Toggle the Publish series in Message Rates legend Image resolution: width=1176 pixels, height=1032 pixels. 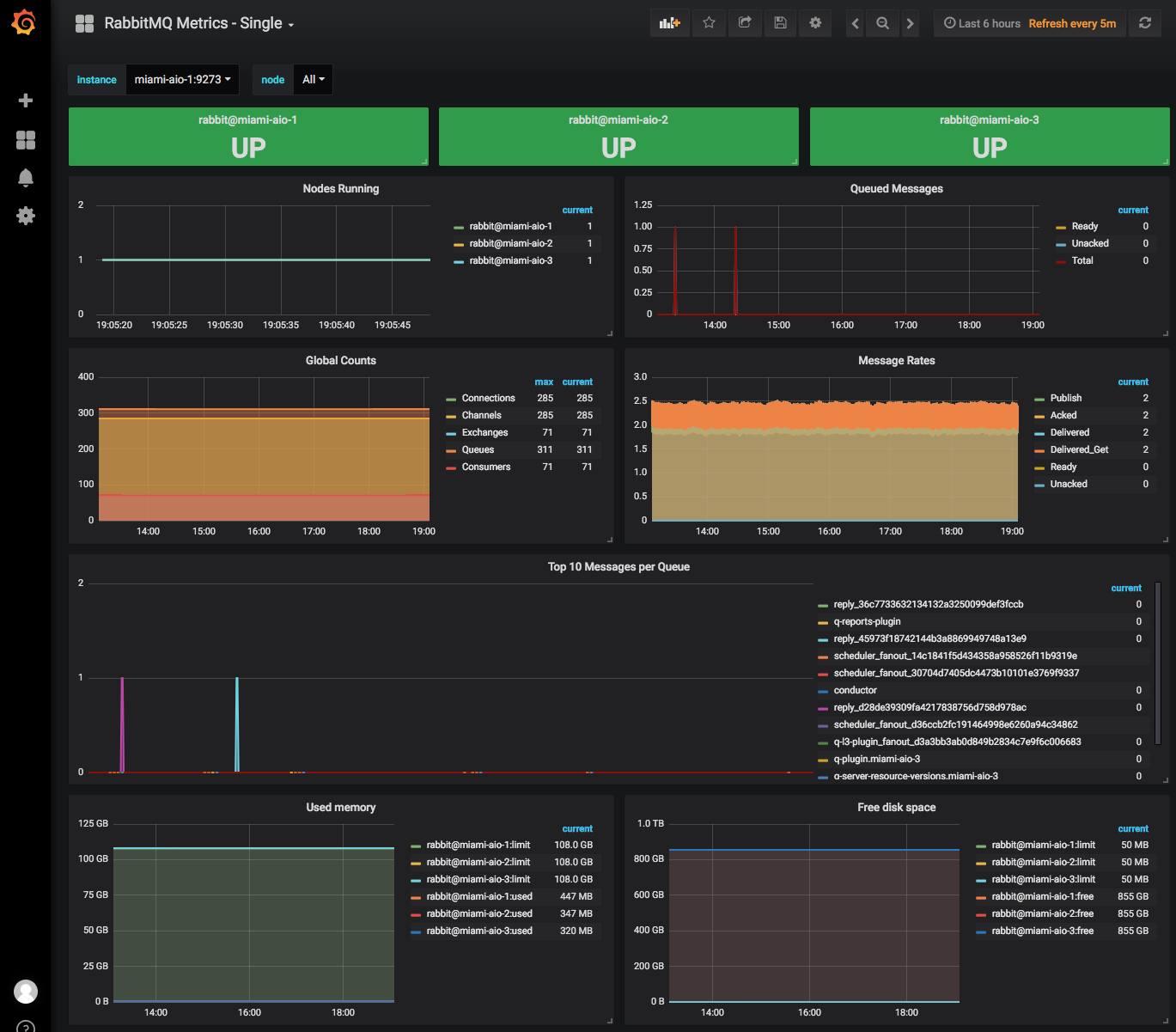point(1065,398)
